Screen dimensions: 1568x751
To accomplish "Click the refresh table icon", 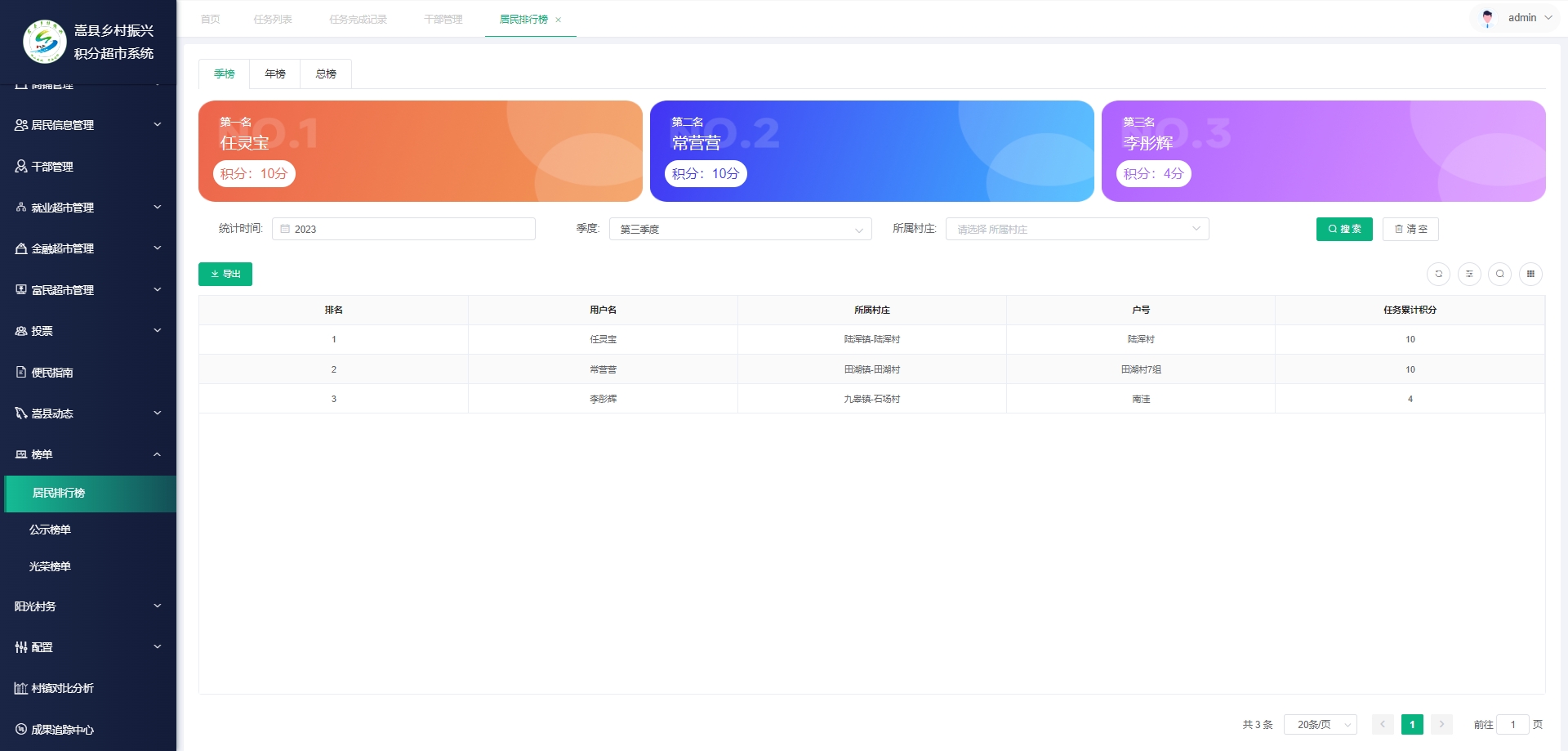I will coord(1438,274).
